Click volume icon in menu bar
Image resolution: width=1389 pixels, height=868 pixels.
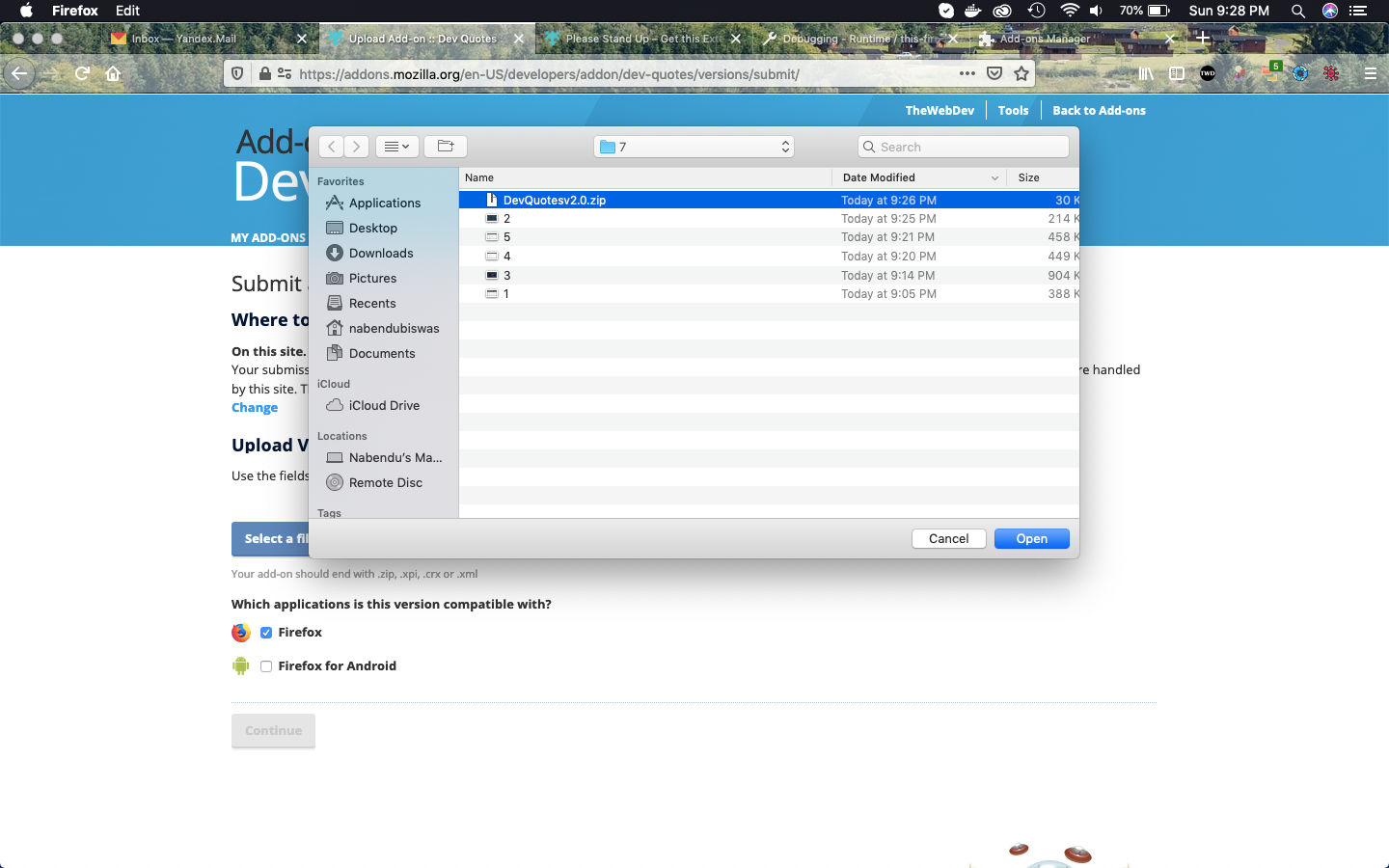(1096, 11)
